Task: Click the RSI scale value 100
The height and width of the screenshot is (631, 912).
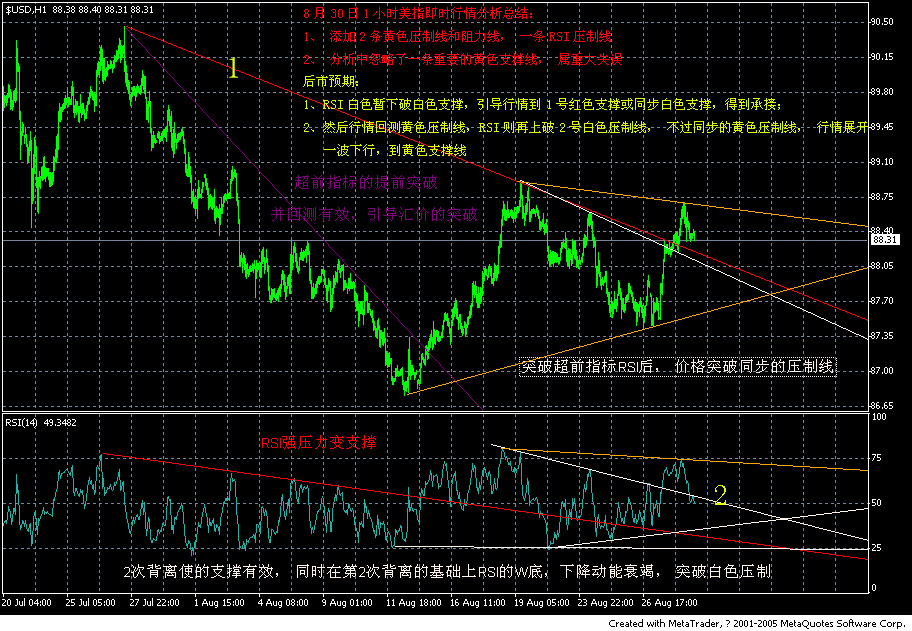Action: tap(879, 416)
